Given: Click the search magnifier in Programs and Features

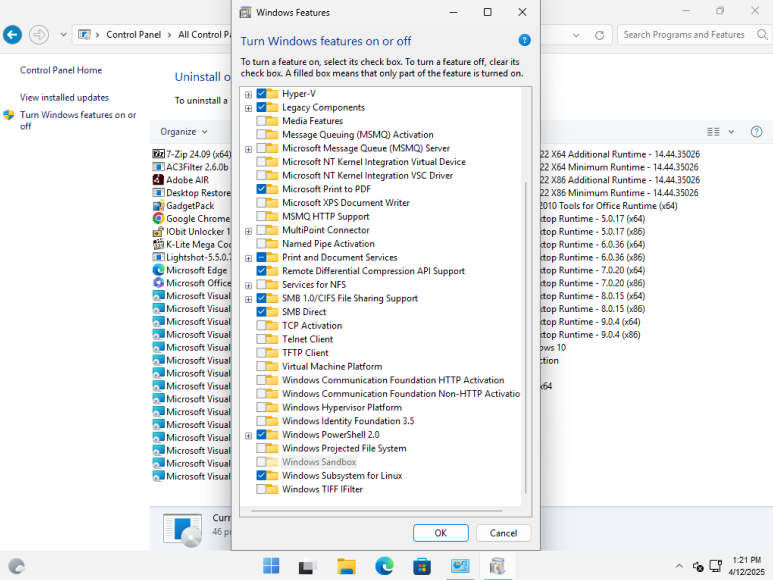Looking at the screenshot, I should 762,34.
